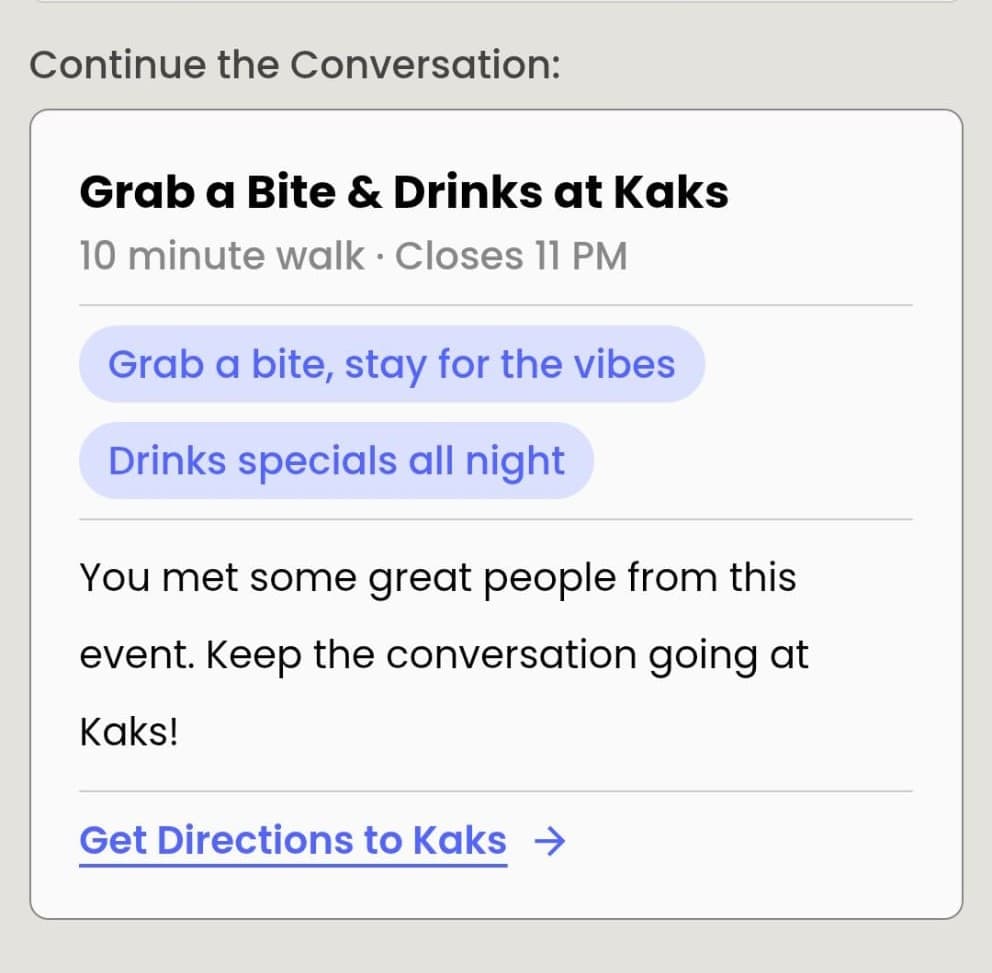Tap the '10 minute walk' text
The width and height of the screenshot is (992, 973).
click(x=221, y=257)
